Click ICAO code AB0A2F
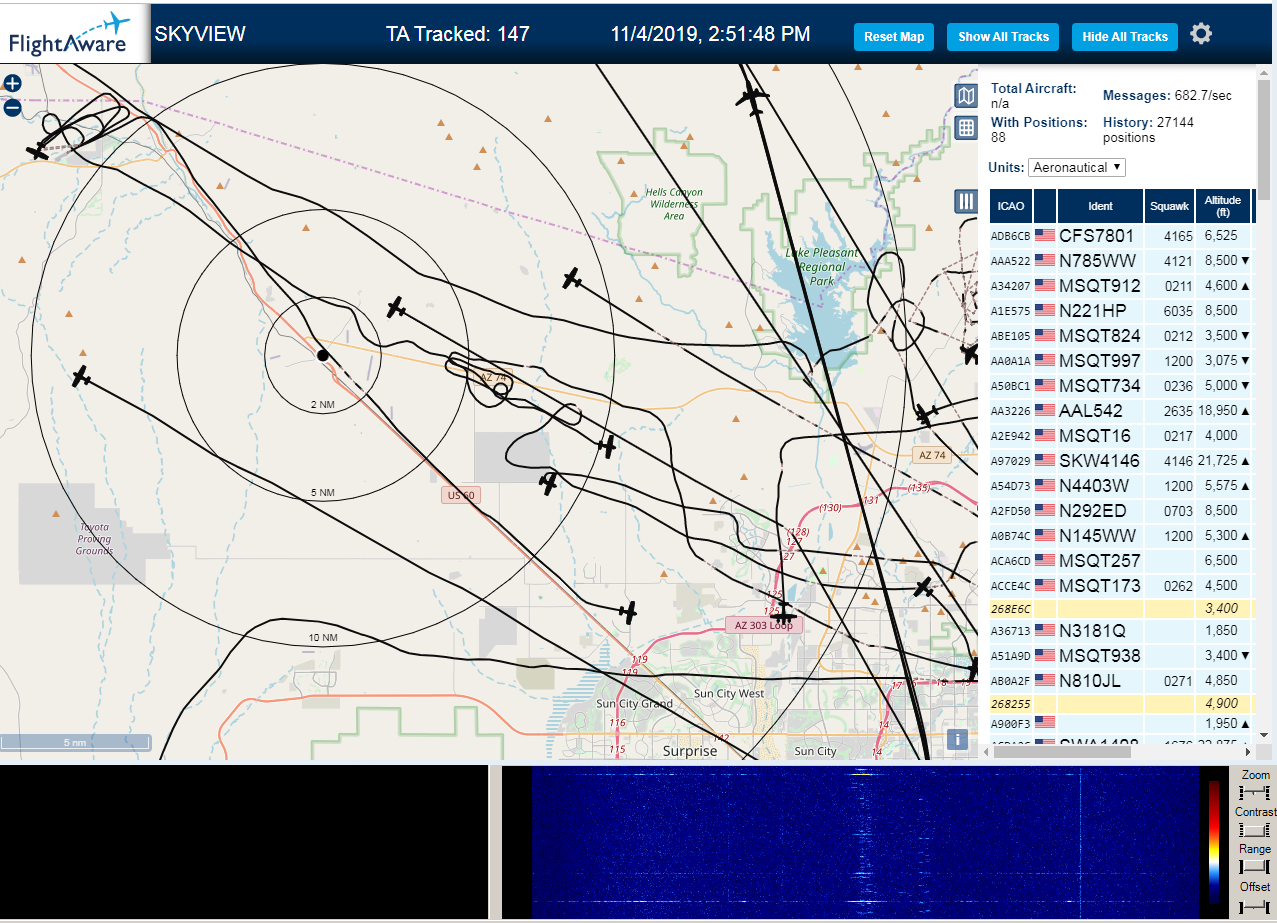This screenshot has width=1277, height=923. (1010, 681)
